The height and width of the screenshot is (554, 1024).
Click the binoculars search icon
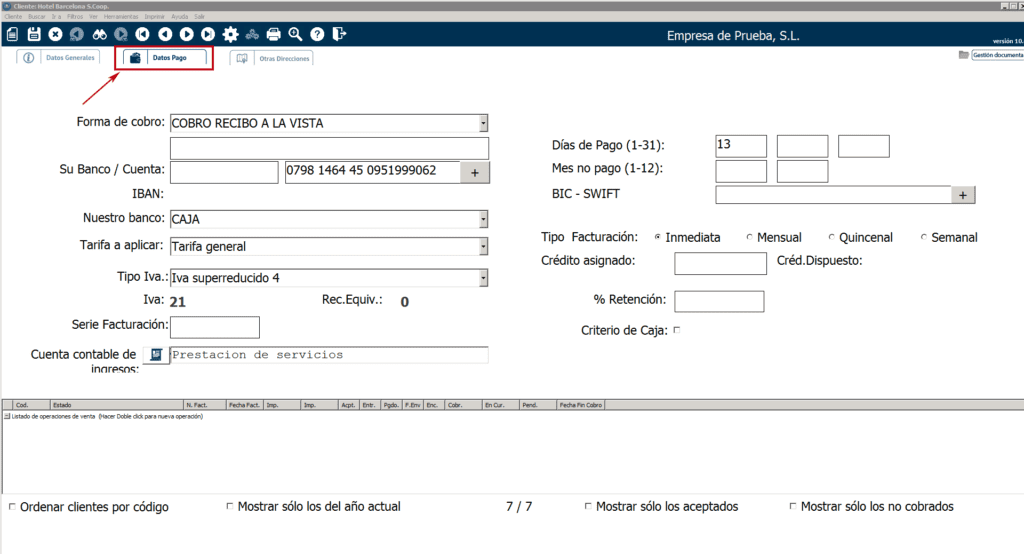click(x=99, y=34)
